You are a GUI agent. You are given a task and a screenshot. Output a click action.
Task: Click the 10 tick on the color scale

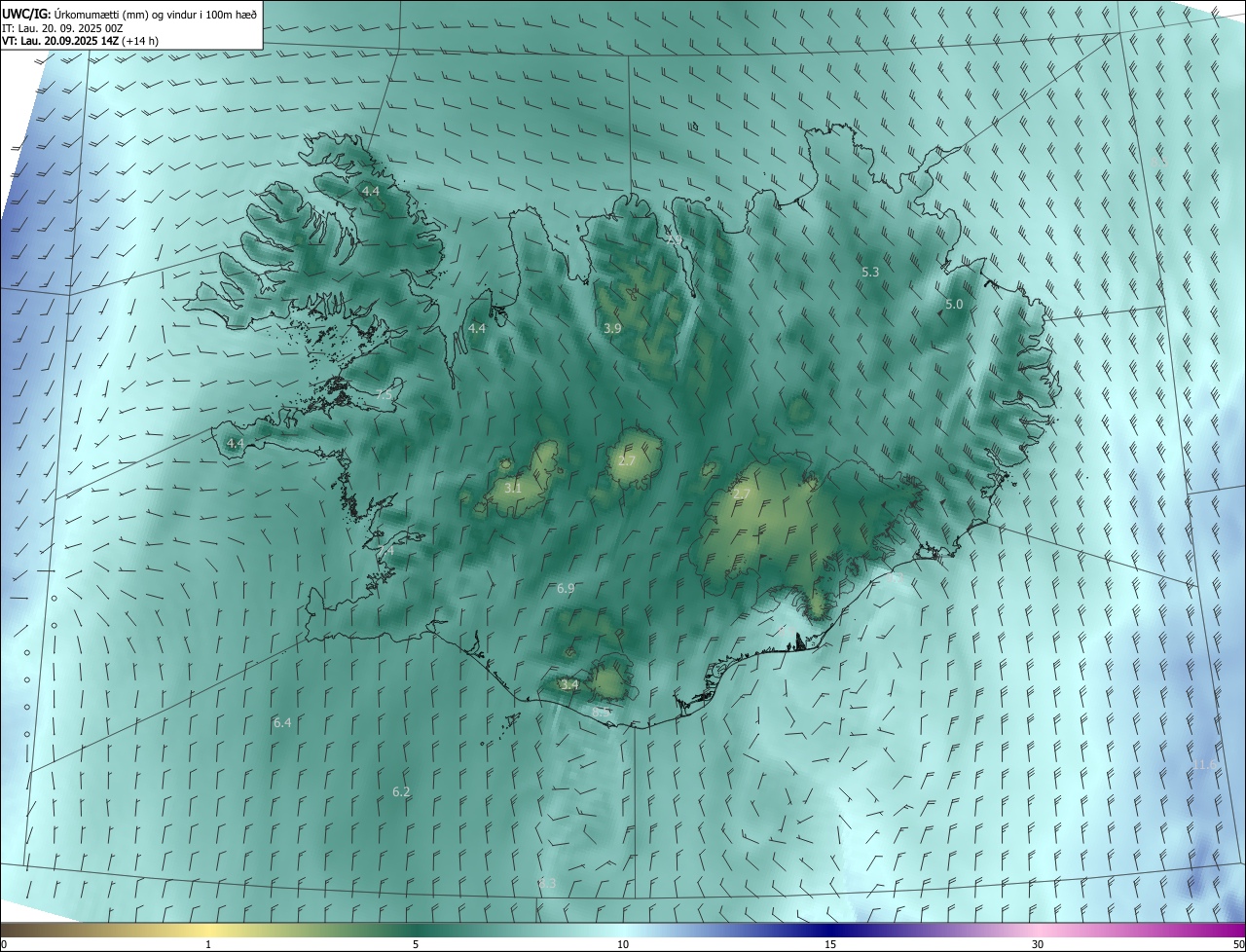click(x=623, y=944)
